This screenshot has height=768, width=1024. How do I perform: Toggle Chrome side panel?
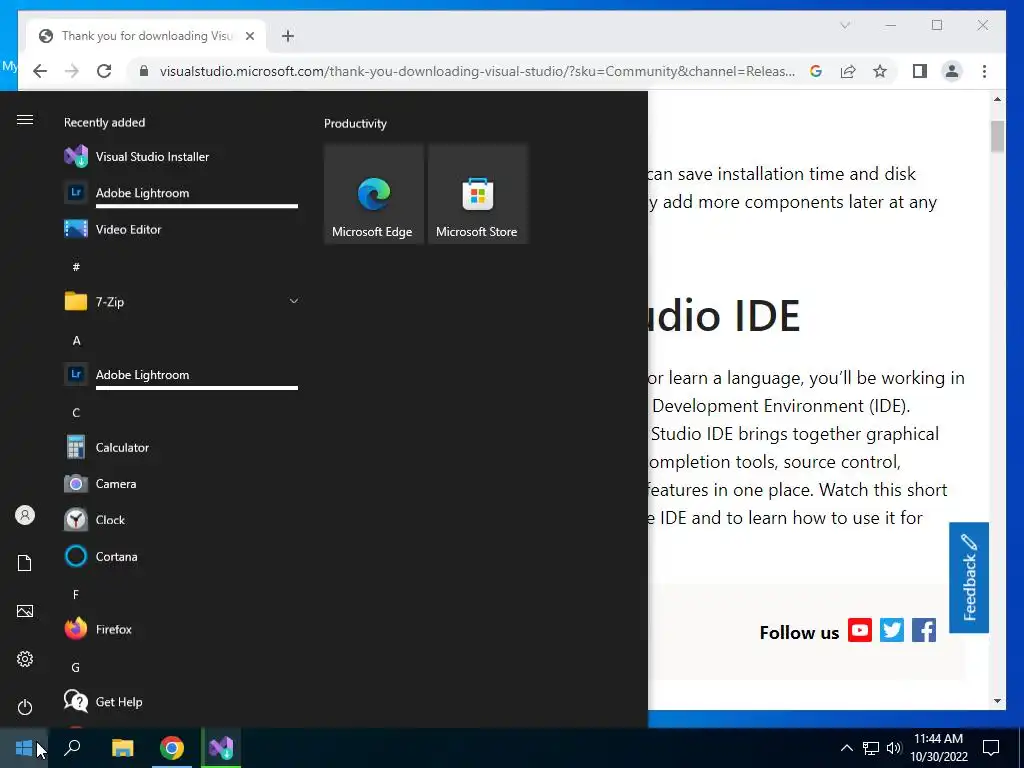[920, 71]
